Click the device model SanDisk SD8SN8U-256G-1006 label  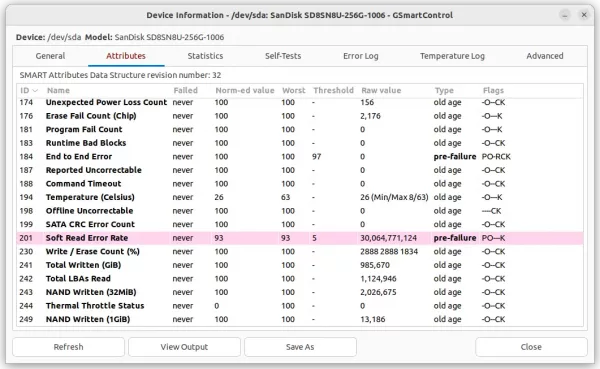coord(169,37)
